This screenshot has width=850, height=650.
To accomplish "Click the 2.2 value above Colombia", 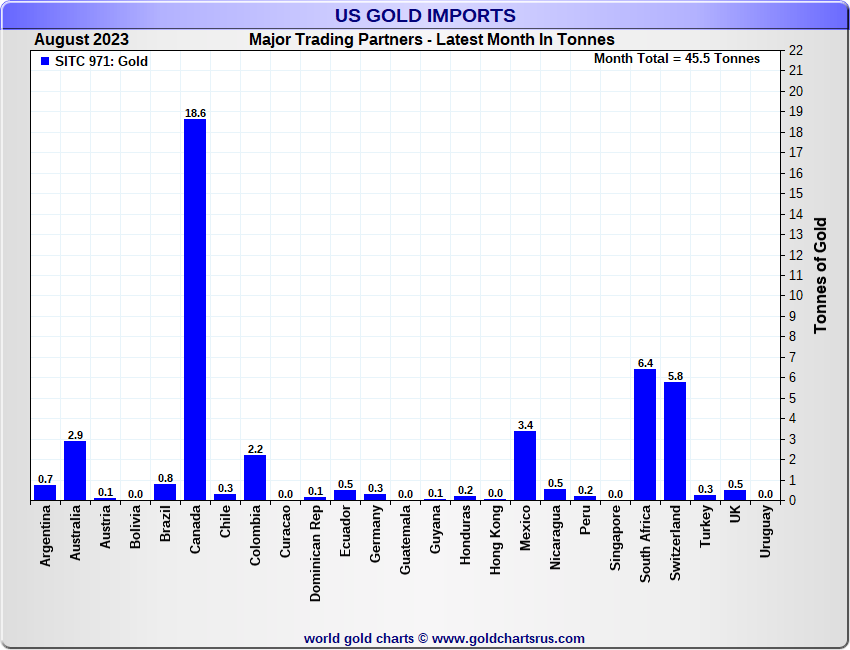I will click(255, 449).
